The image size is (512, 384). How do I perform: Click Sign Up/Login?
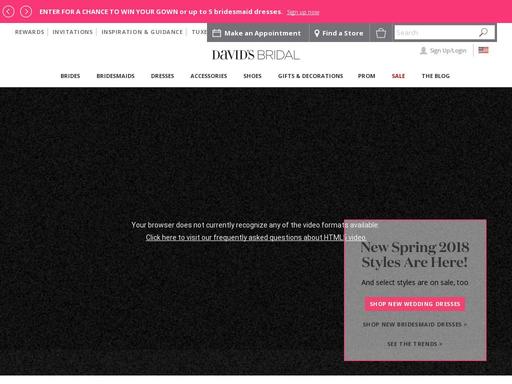(x=448, y=51)
